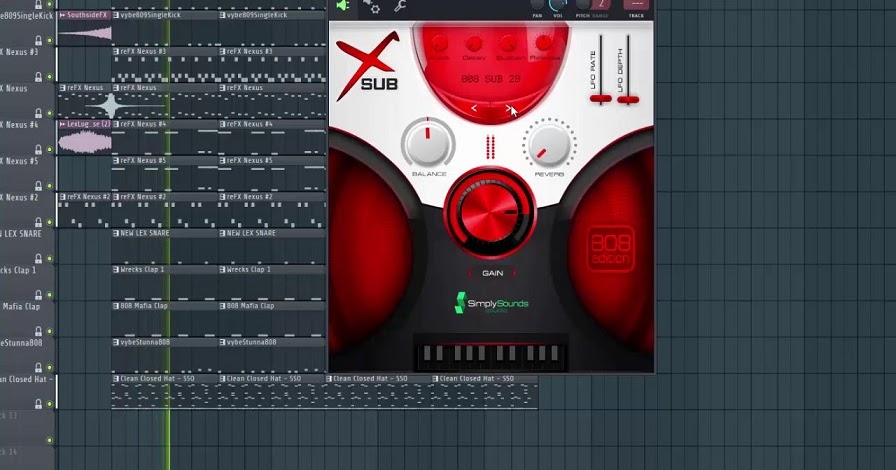Click the SimplySounds logo
Image resolution: width=896 pixels, height=470 pixels.
point(492,303)
